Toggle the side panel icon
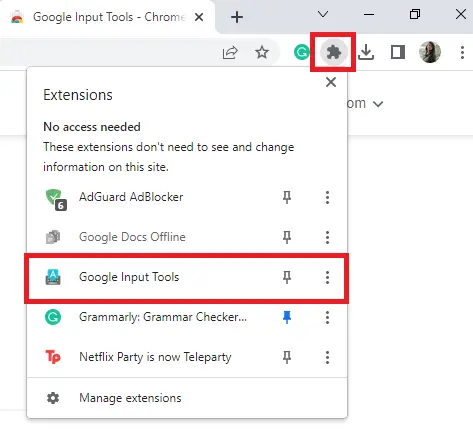473x445 pixels. (398, 52)
